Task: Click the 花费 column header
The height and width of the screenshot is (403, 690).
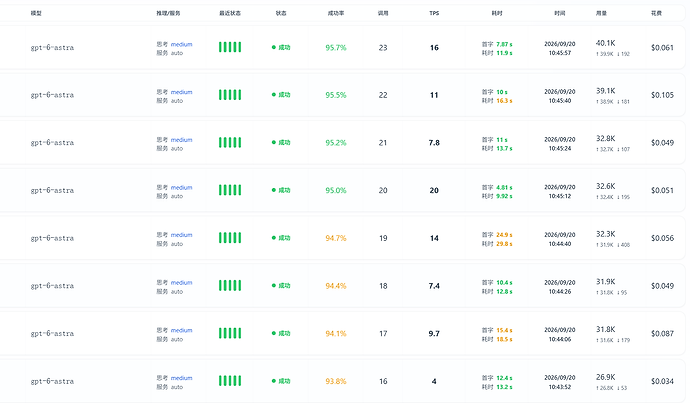Action: click(656, 13)
